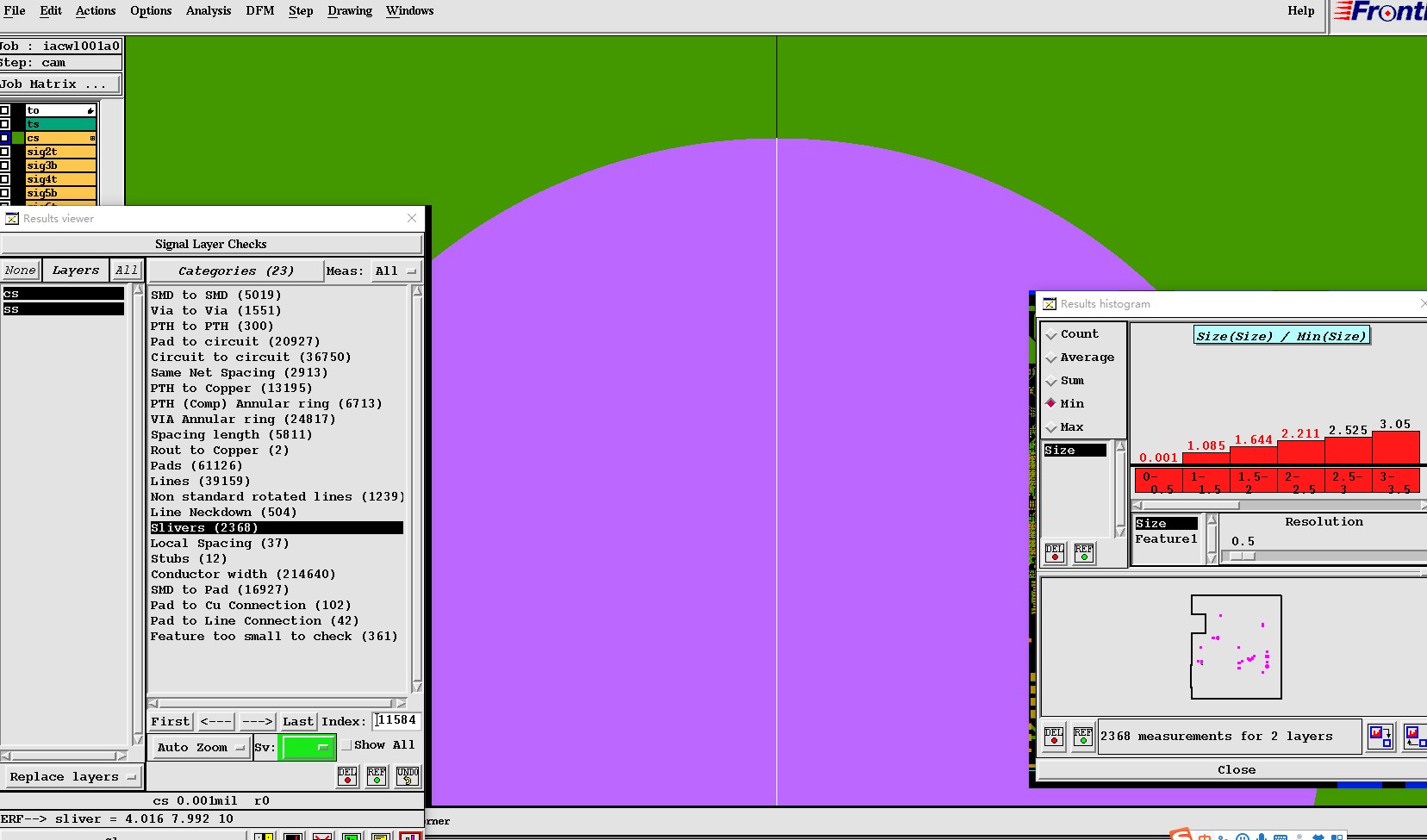Open the Drawing menu
This screenshot has width=1427, height=840.
tap(350, 11)
